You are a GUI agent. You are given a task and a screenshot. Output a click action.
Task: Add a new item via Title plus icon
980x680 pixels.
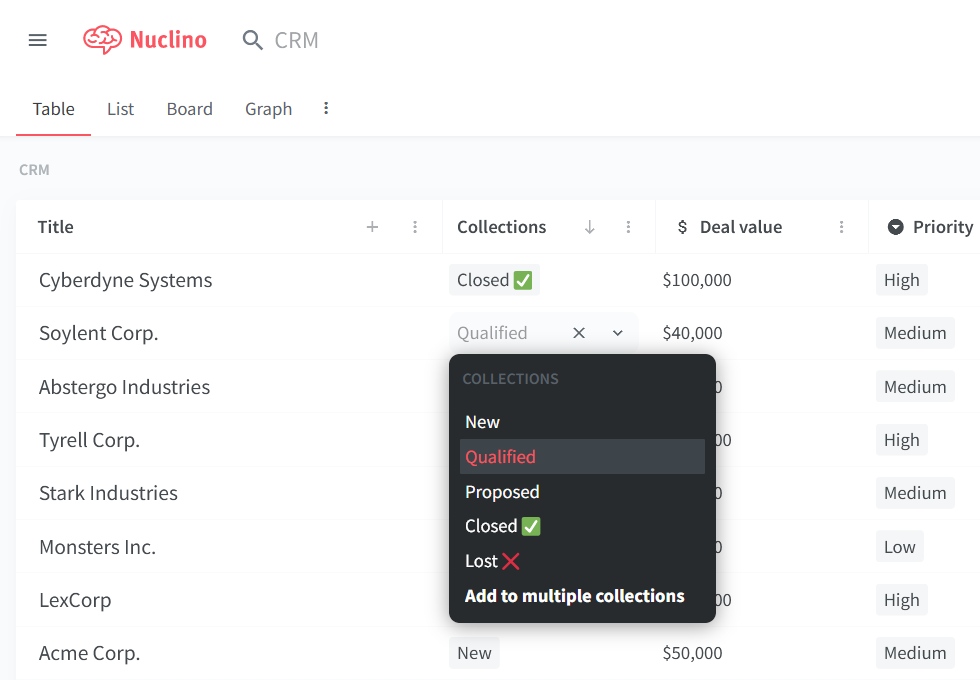372,227
